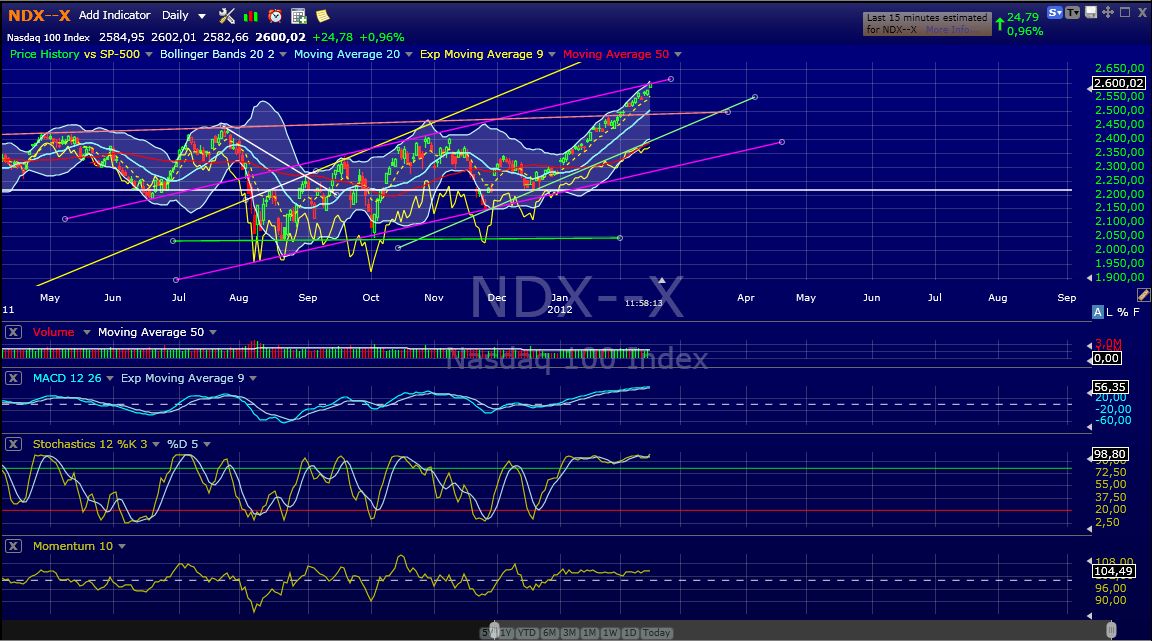Open the data table plus icon
This screenshot has width=1152, height=641.
point(298,15)
